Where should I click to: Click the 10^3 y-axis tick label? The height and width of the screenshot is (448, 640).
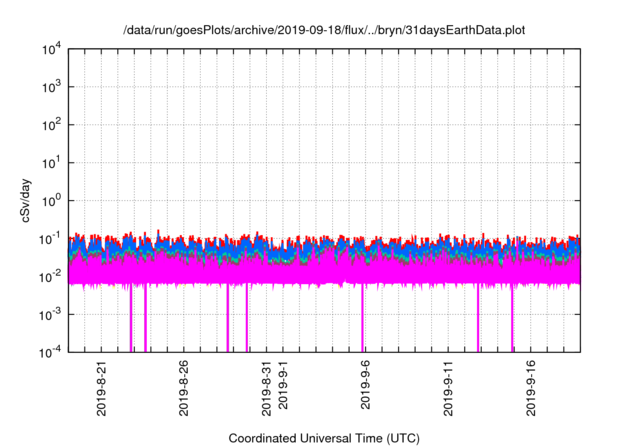click(52, 87)
